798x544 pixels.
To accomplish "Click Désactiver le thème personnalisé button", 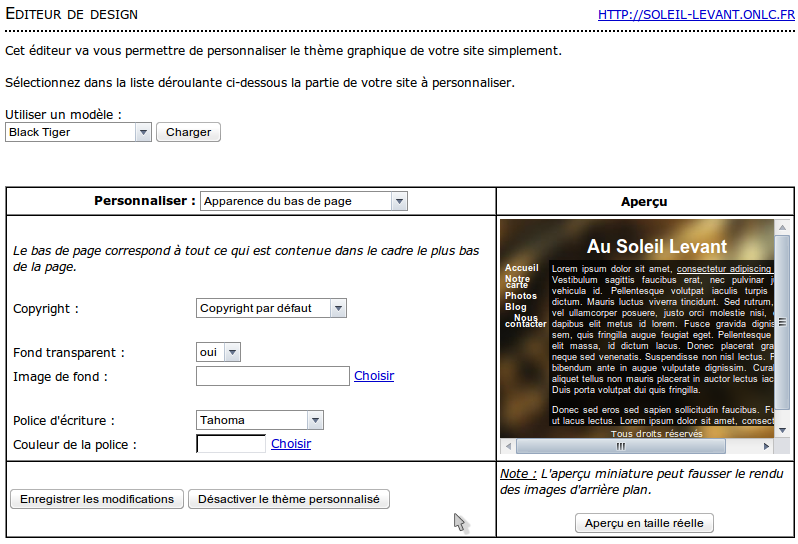I will tap(289, 499).
